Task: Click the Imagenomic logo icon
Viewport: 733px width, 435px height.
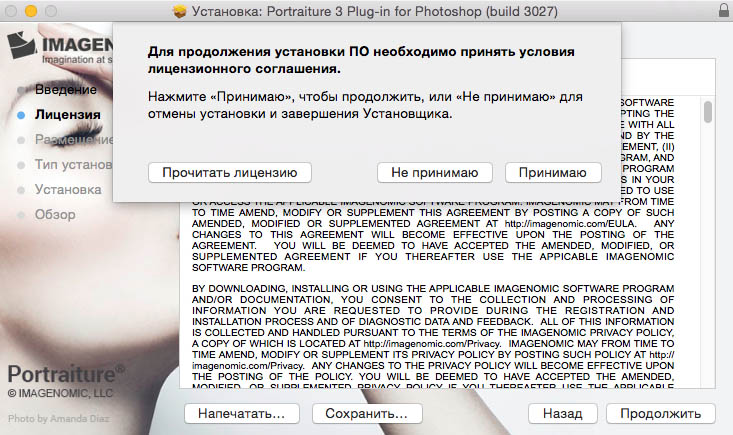Action: (21, 45)
